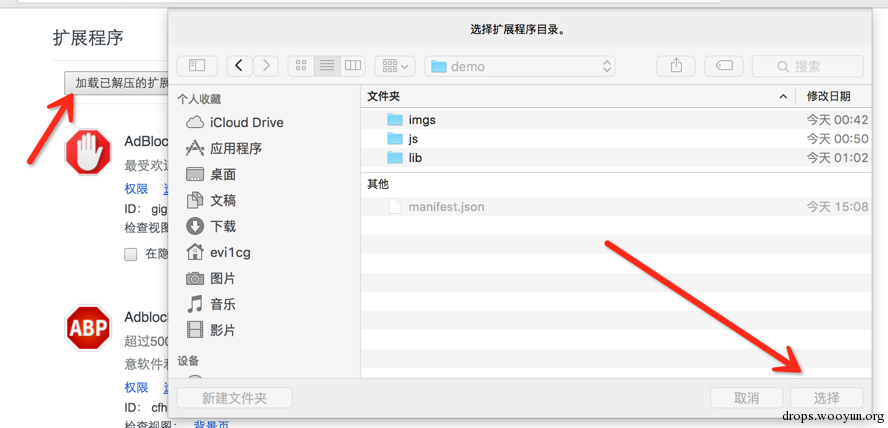Click the 搜索 search field

(808, 66)
